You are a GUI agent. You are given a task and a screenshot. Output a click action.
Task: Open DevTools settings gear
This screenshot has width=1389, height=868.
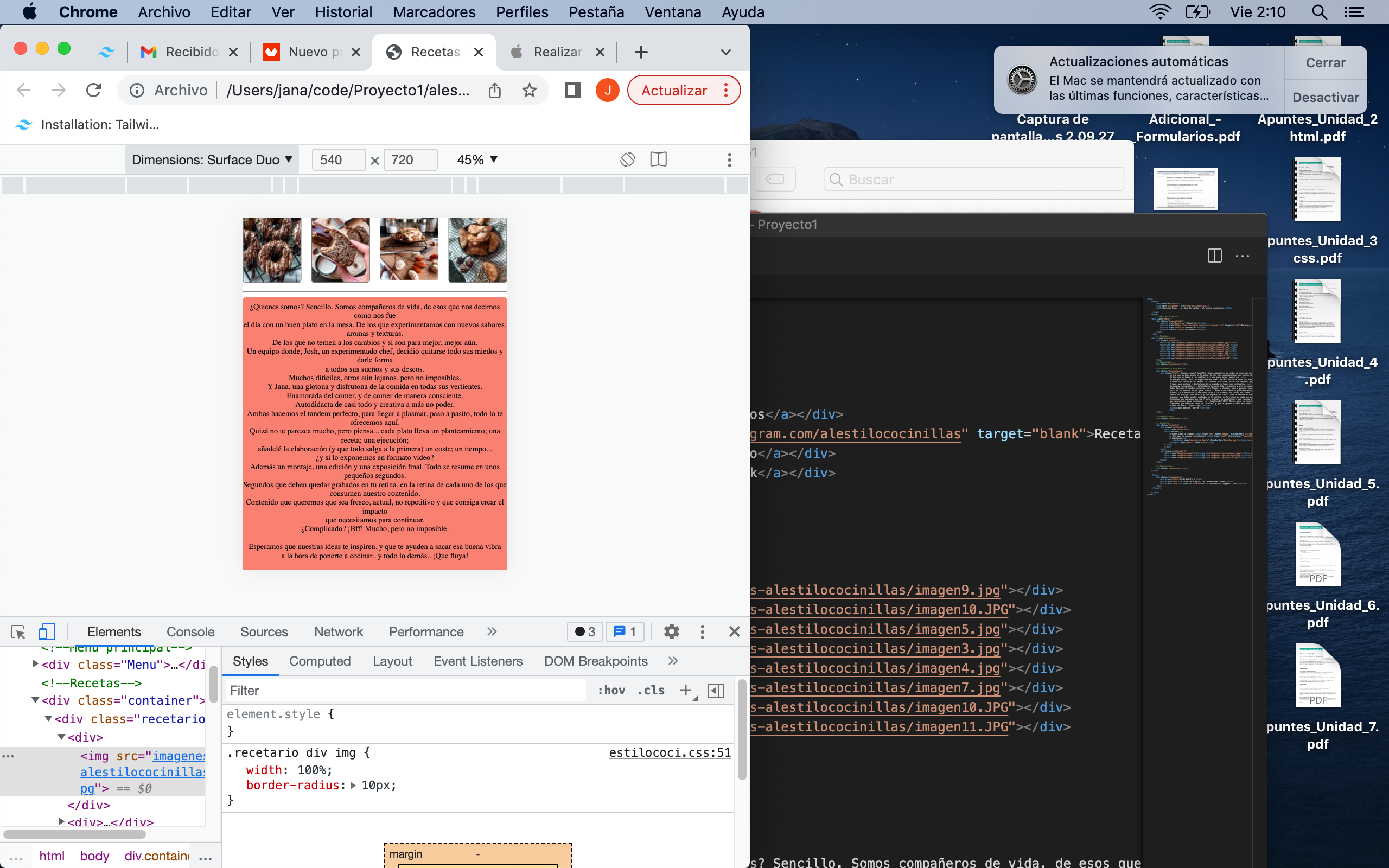[671, 631]
